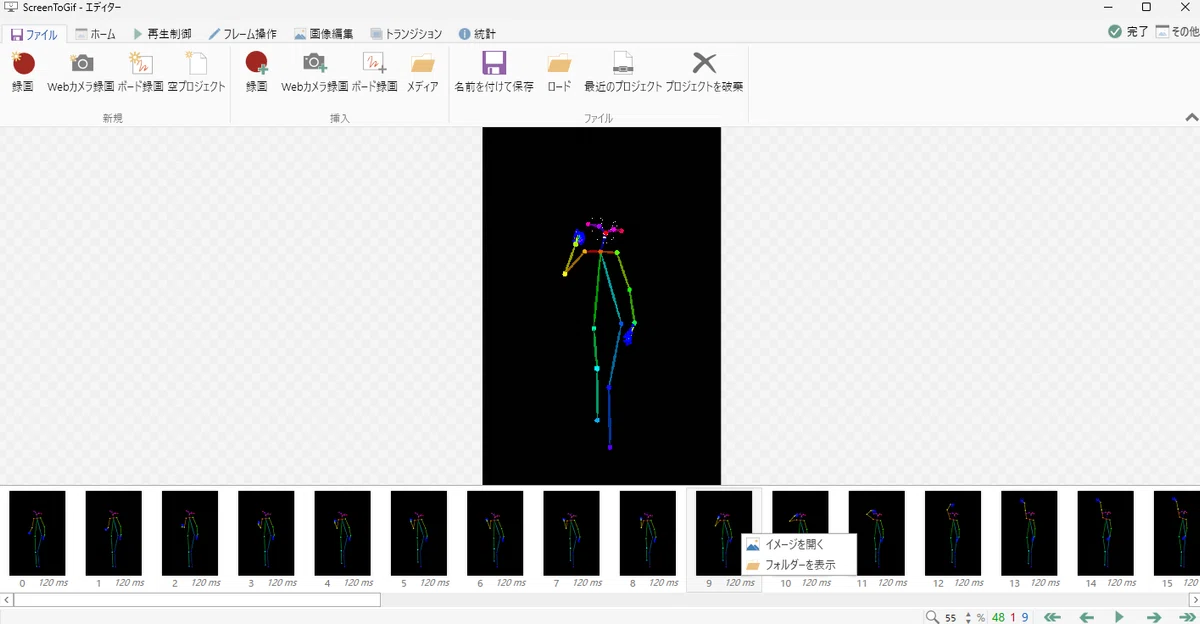Open the 画像編集 tab
The height and width of the screenshot is (624, 1200).
click(323, 34)
